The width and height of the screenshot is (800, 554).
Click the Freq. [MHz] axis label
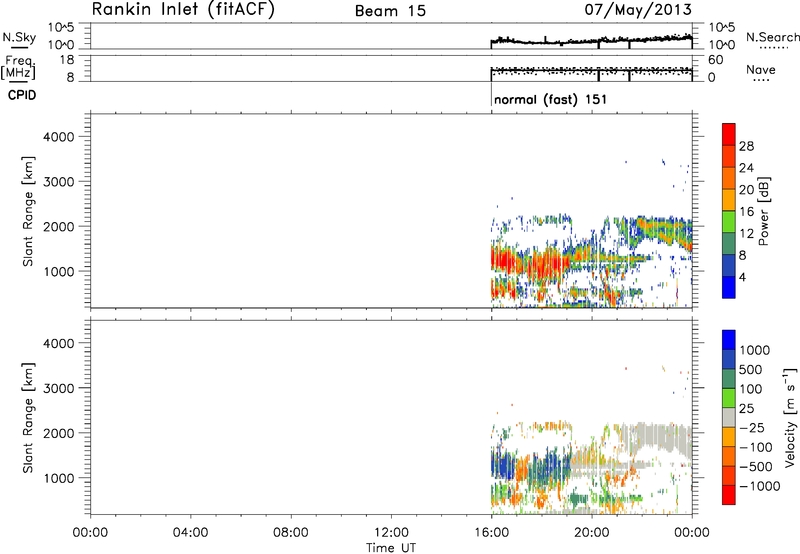click(x=18, y=67)
